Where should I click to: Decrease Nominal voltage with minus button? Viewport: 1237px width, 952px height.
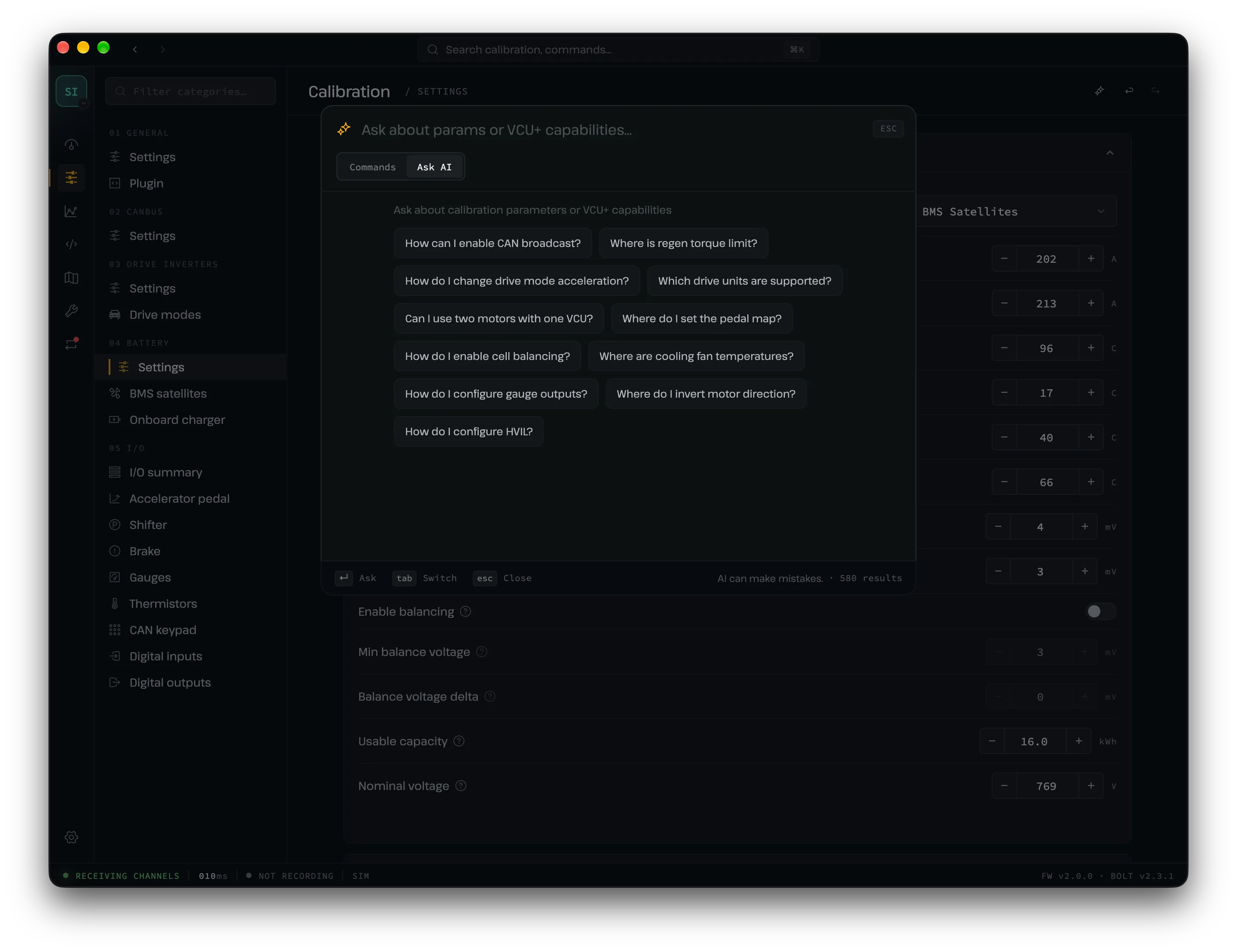pos(1004,786)
